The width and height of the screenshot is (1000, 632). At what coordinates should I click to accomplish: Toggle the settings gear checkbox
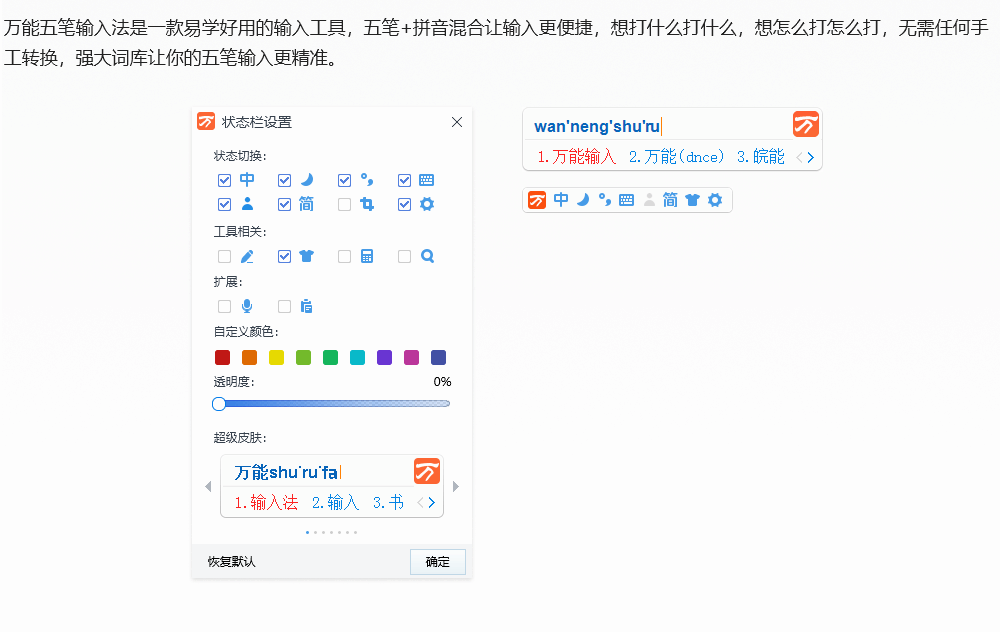[404, 205]
